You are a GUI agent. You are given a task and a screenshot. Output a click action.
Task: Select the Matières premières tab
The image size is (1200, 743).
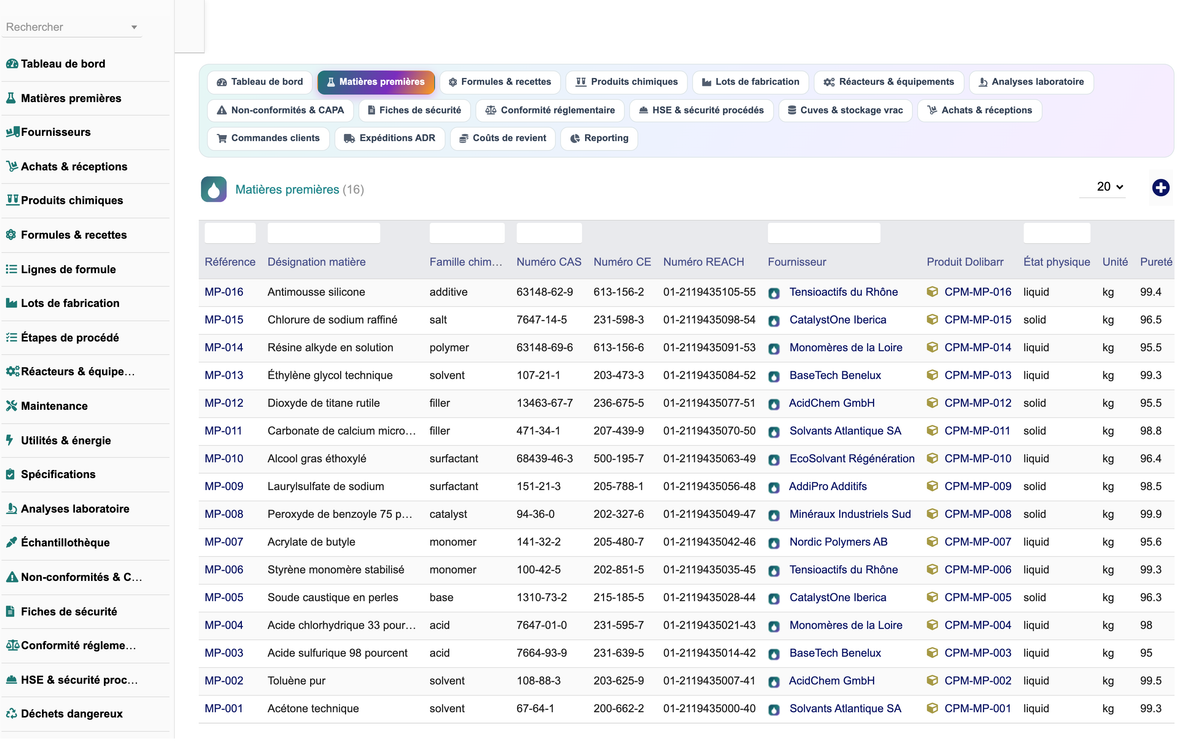click(x=376, y=82)
